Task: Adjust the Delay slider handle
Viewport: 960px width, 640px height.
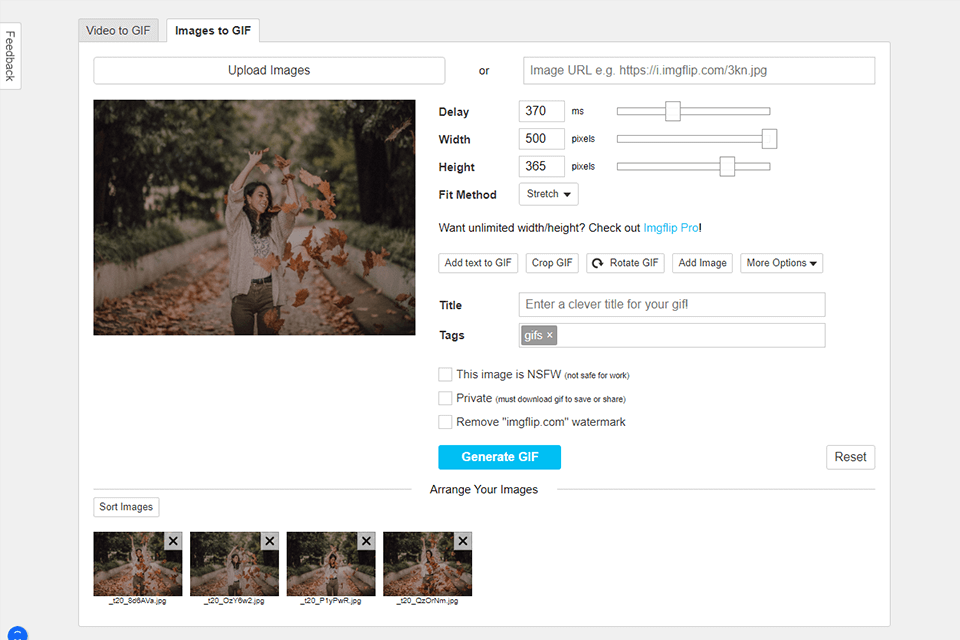Action: 671,111
